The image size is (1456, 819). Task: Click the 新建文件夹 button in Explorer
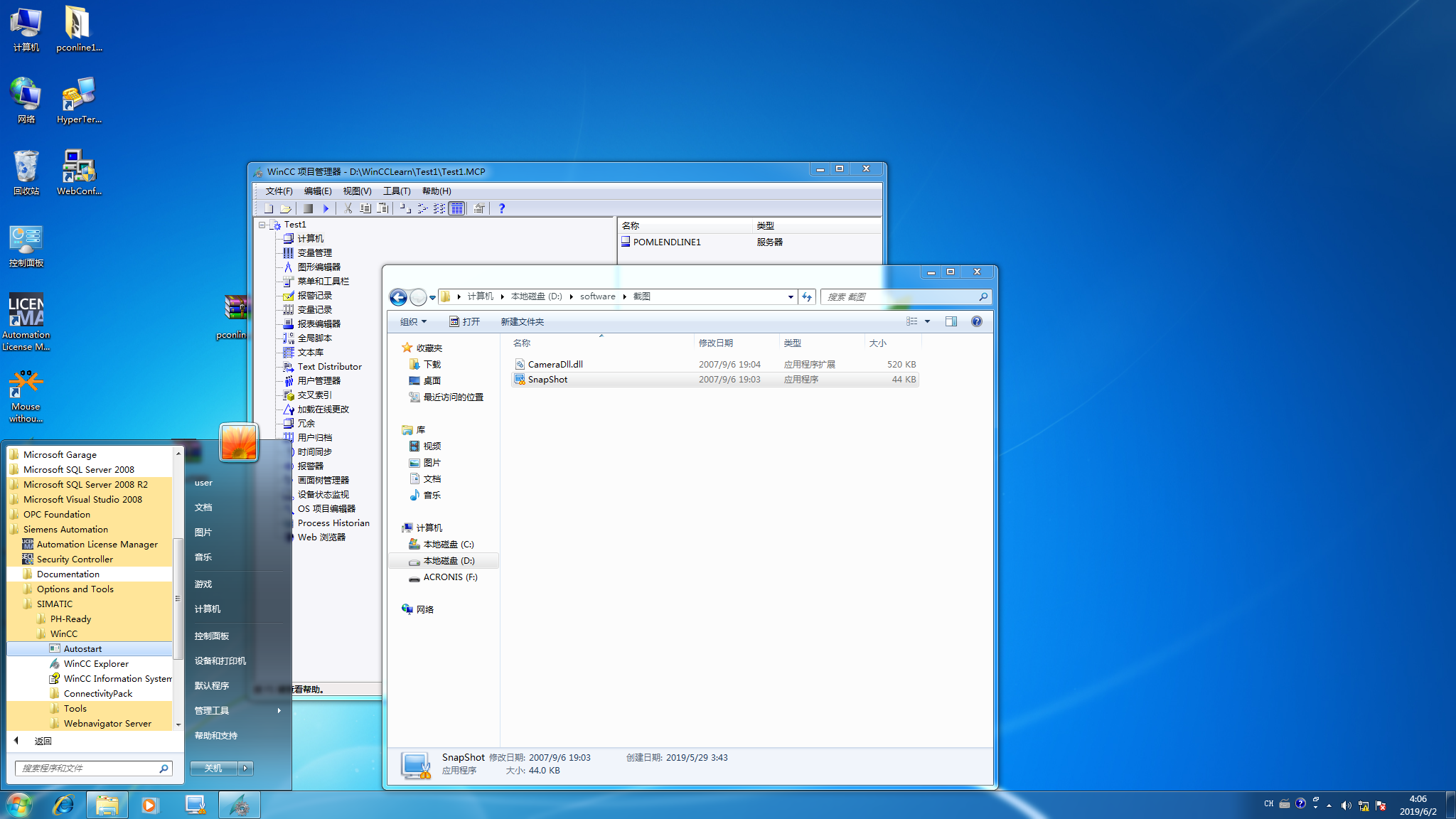pos(523,321)
